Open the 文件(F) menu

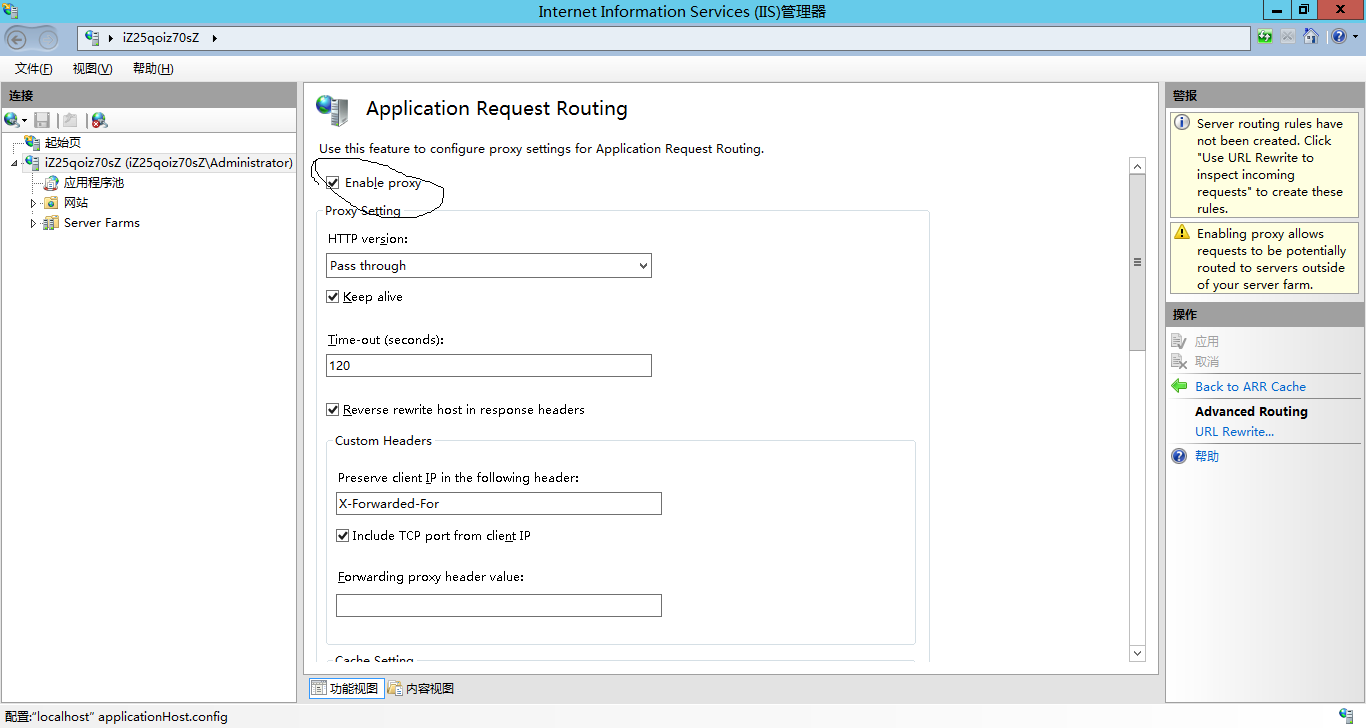pos(33,69)
